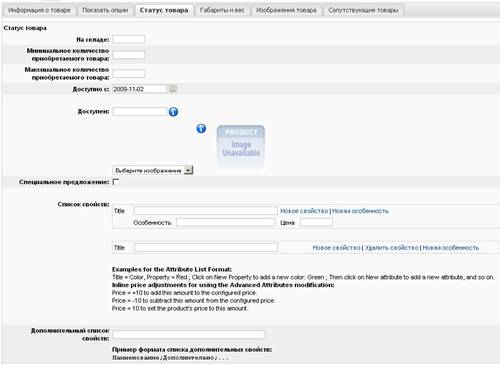
Task: Click Новое свойство link in second property row
Action: point(336,248)
